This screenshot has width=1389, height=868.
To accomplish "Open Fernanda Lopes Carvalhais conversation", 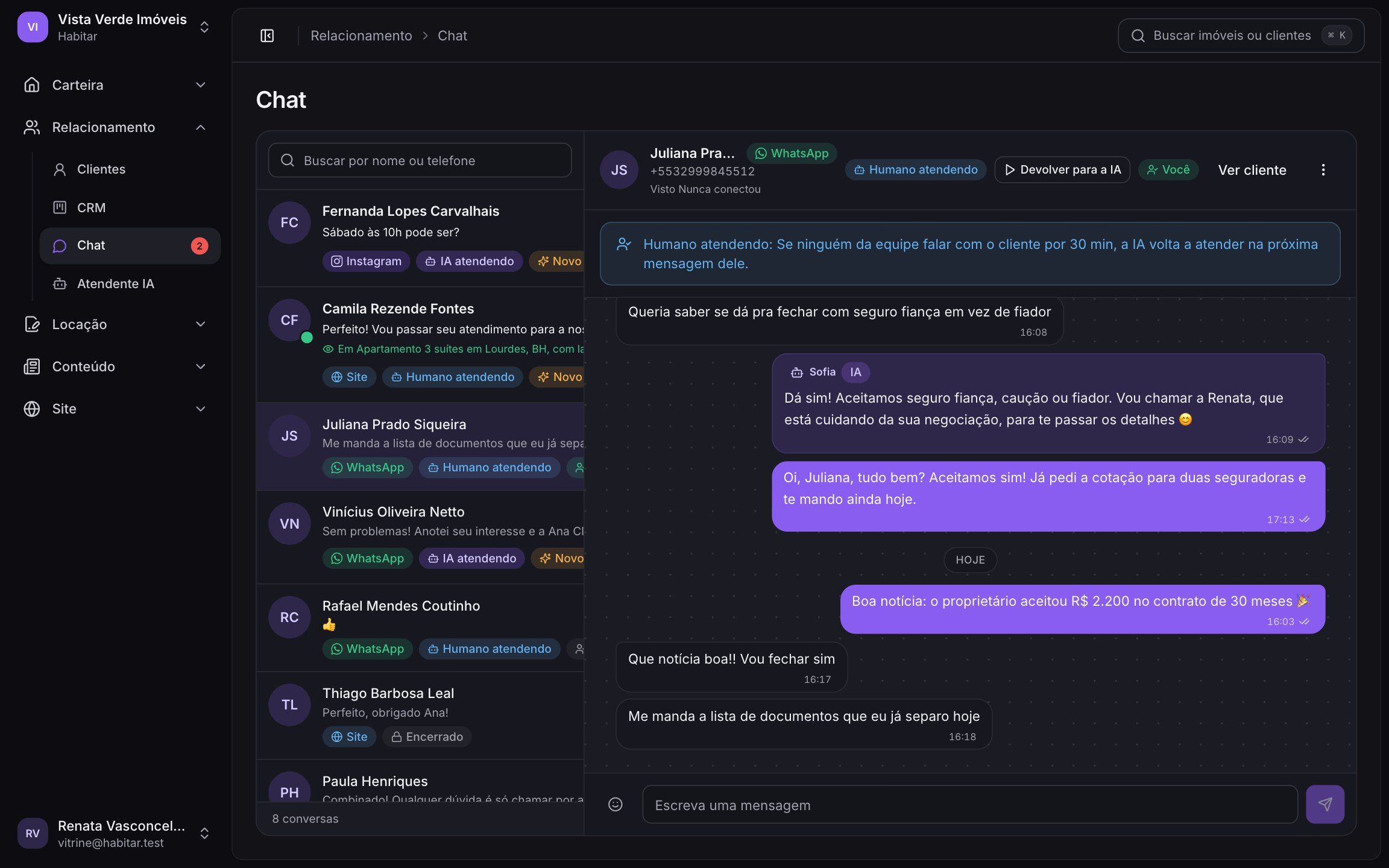I will (x=420, y=238).
